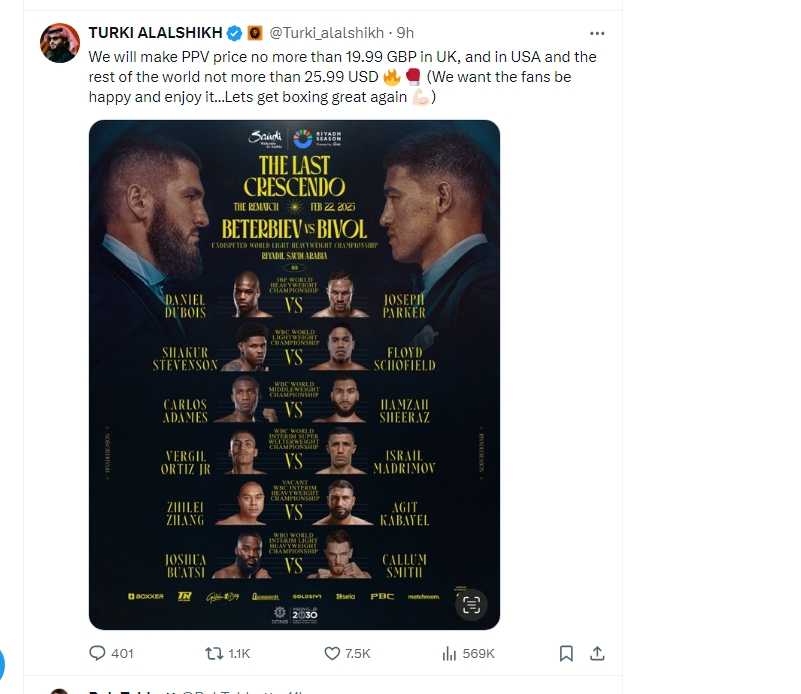Click the 7.5K likes count
This screenshot has width=801, height=694.
click(358, 654)
